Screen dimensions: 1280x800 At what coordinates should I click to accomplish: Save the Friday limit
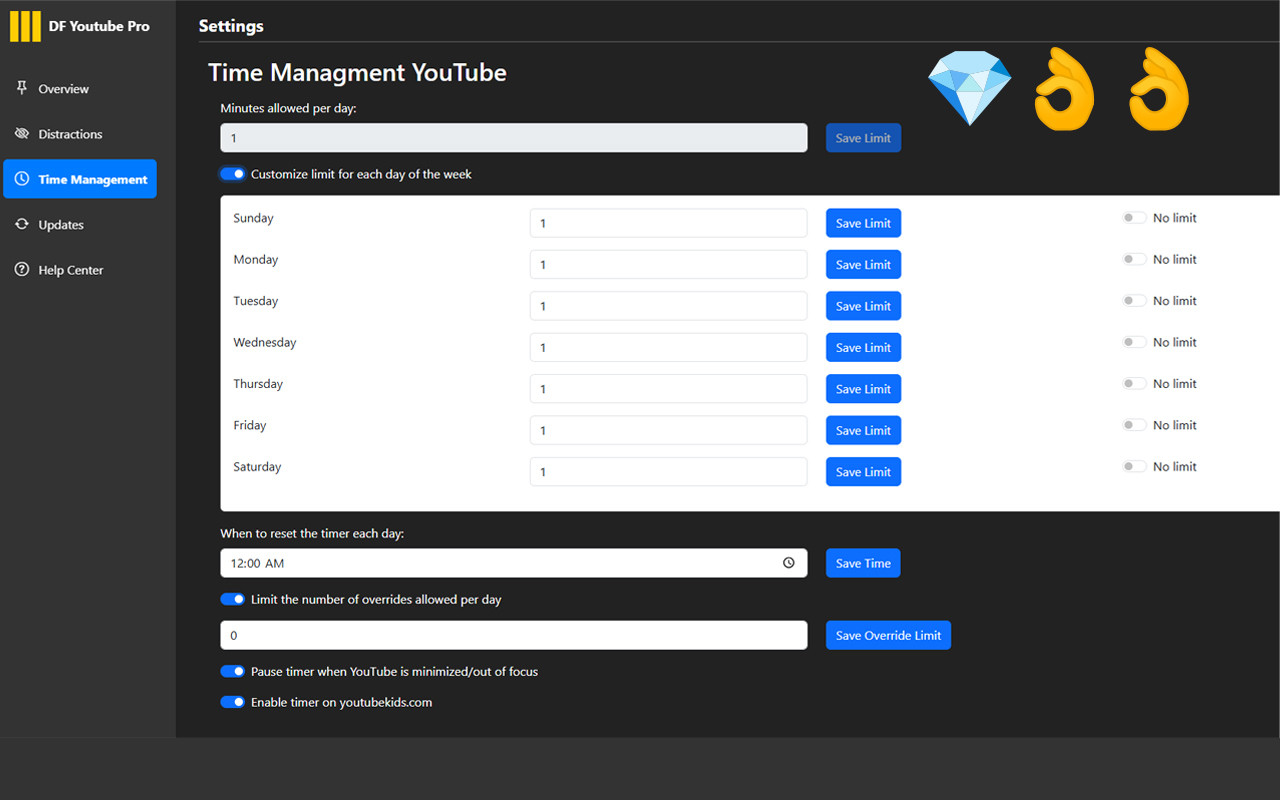click(863, 431)
